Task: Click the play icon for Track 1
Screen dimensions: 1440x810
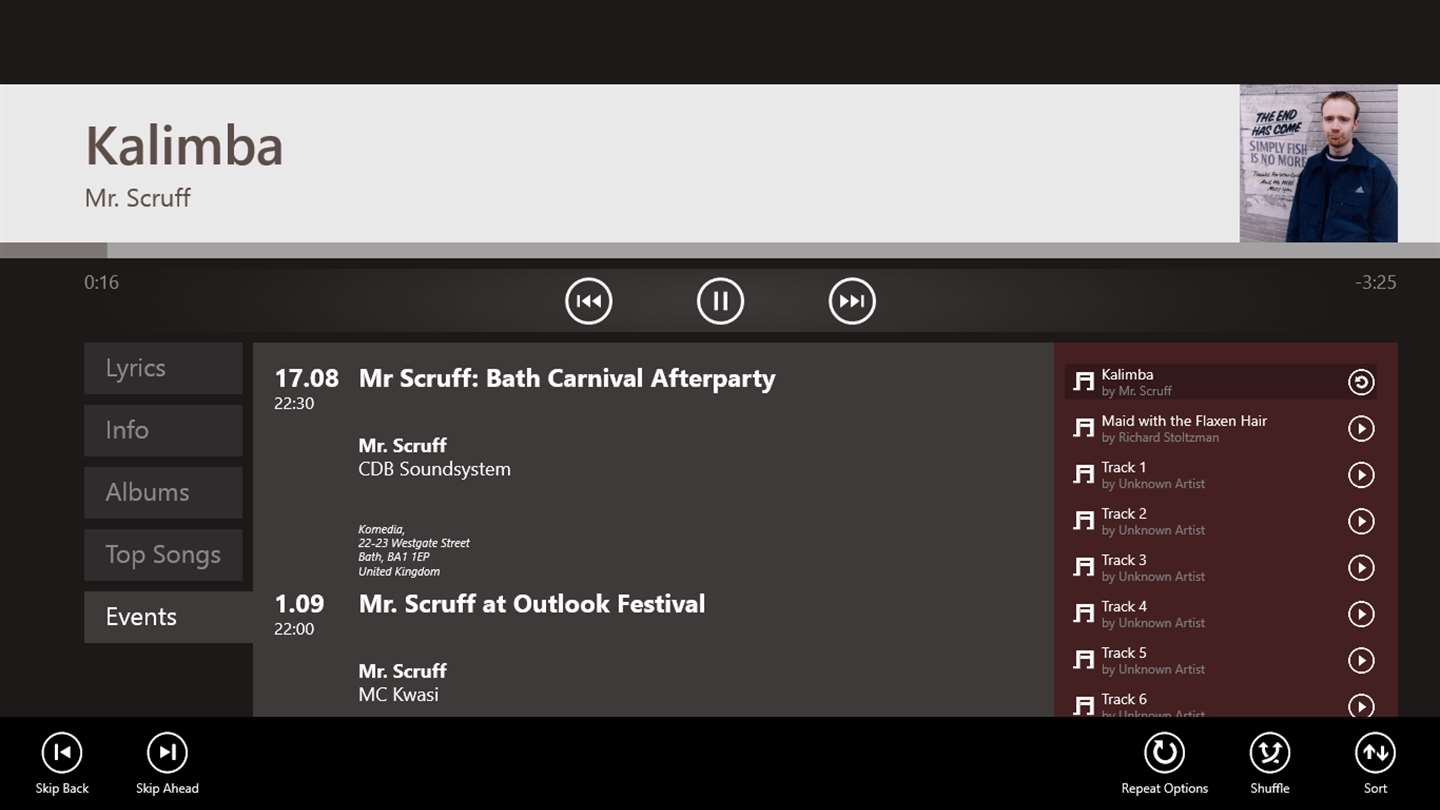Action: (x=1361, y=475)
